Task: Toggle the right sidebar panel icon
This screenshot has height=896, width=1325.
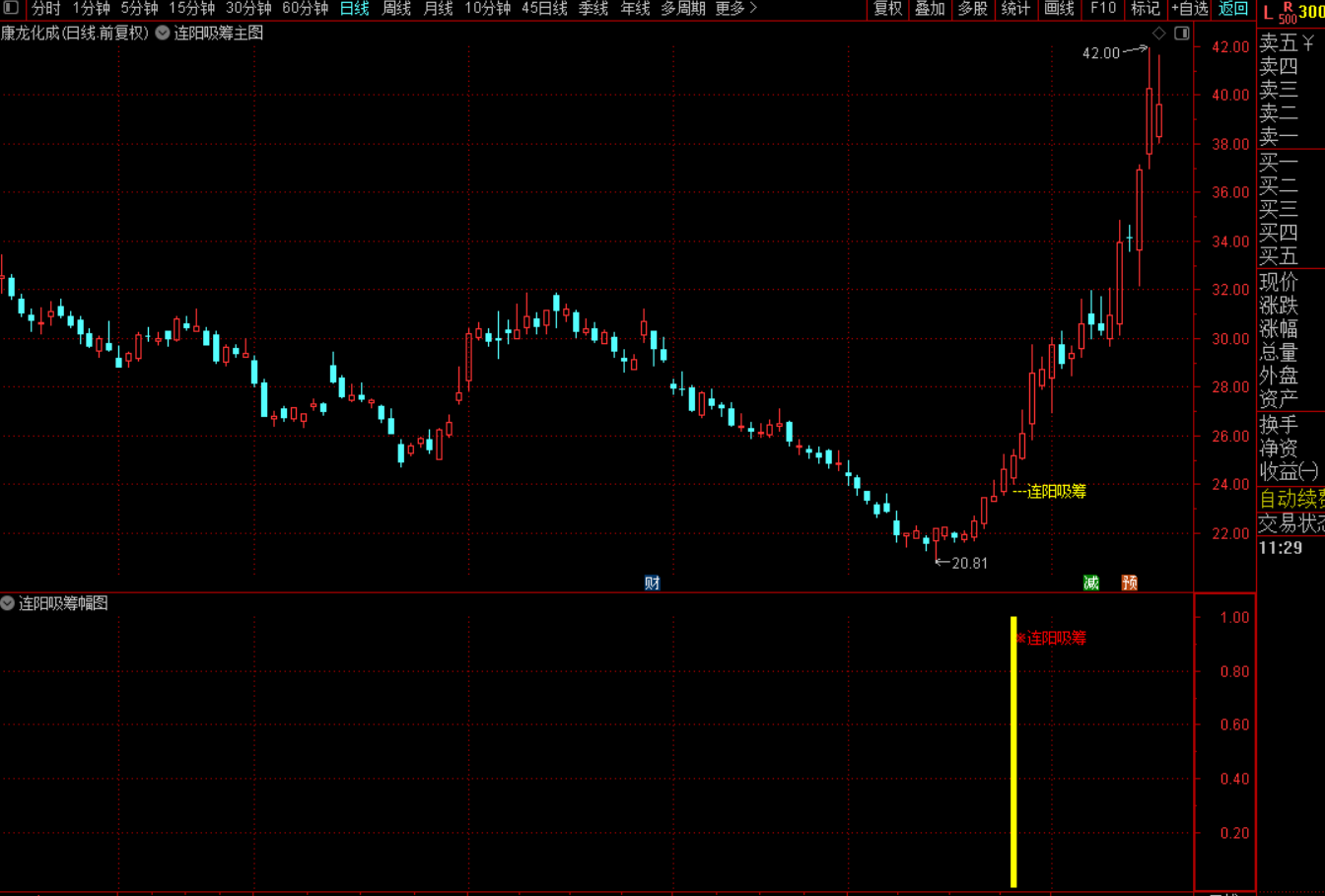Action: coord(1182,34)
